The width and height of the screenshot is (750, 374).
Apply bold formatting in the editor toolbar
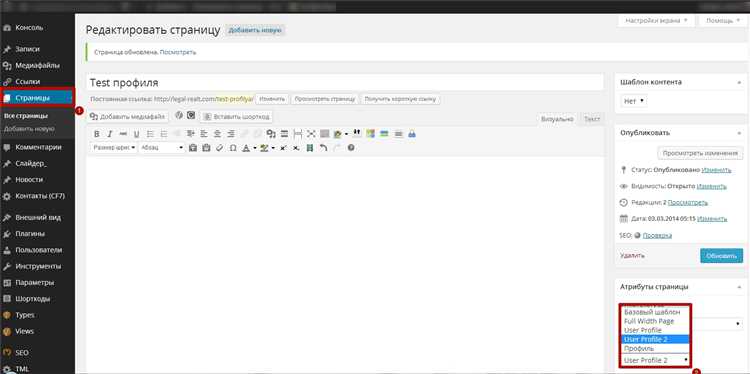tap(97, 134)
